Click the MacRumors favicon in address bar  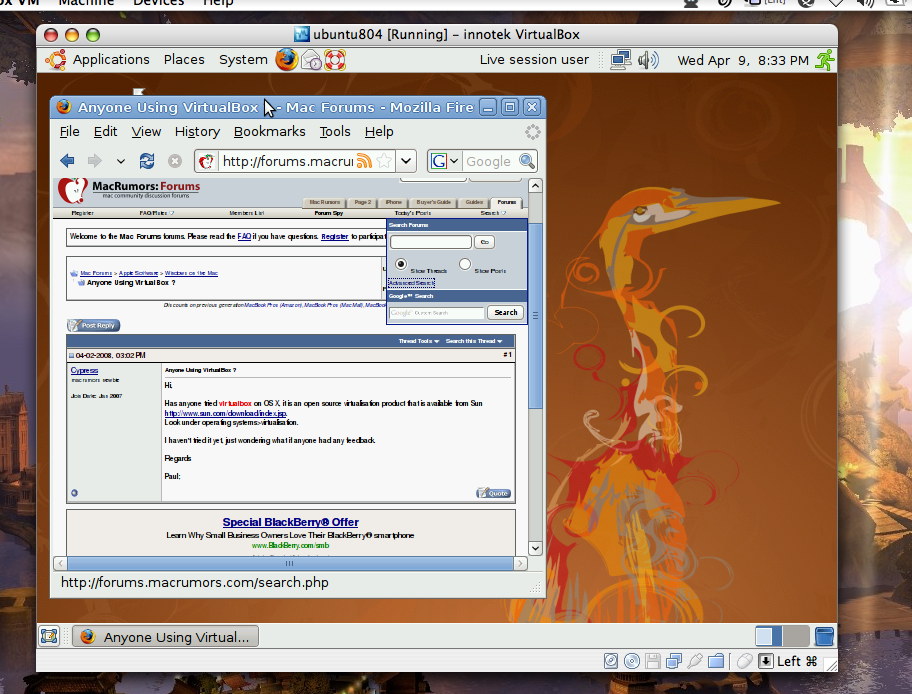206,161
